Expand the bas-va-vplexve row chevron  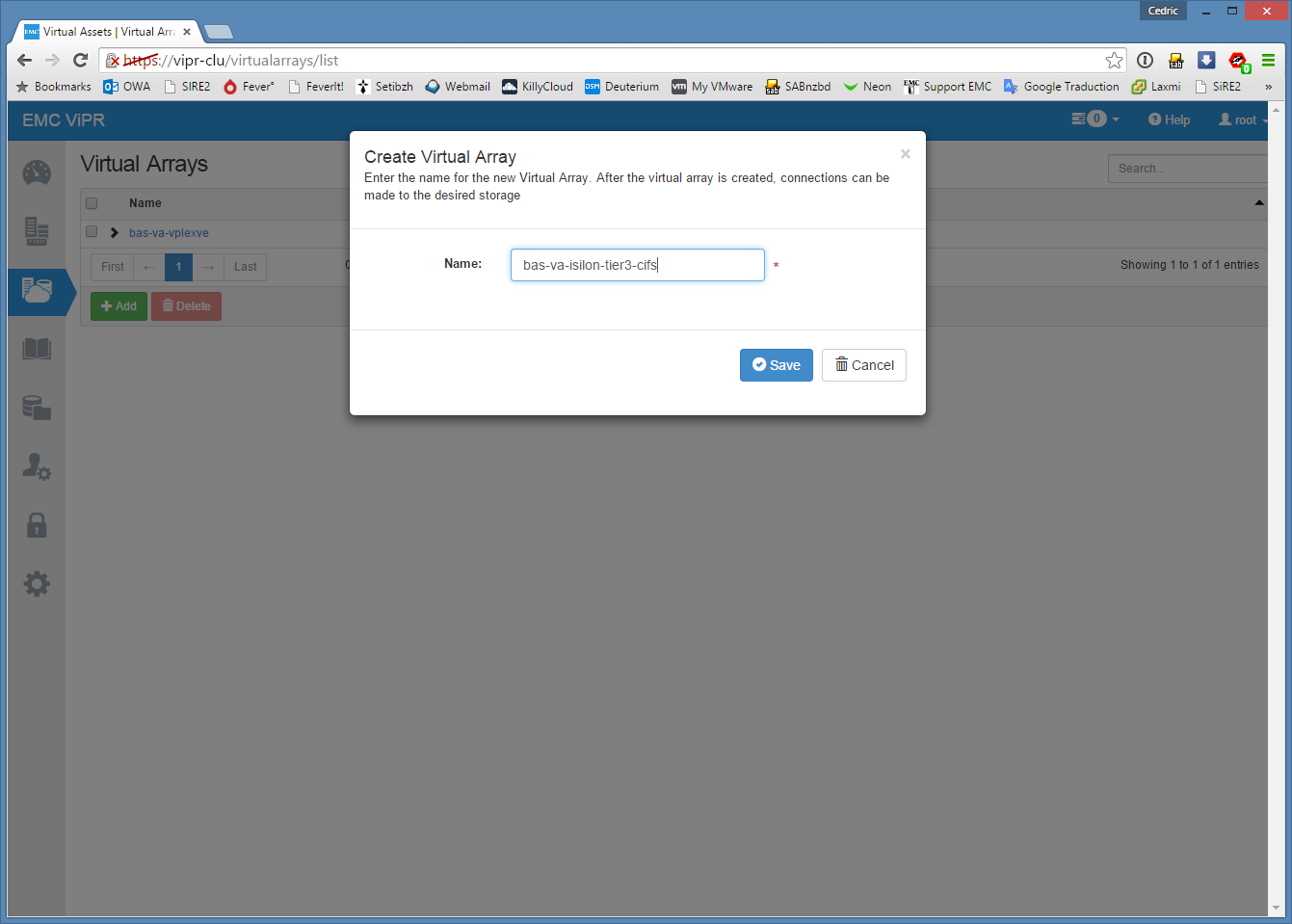click(115, 233)
